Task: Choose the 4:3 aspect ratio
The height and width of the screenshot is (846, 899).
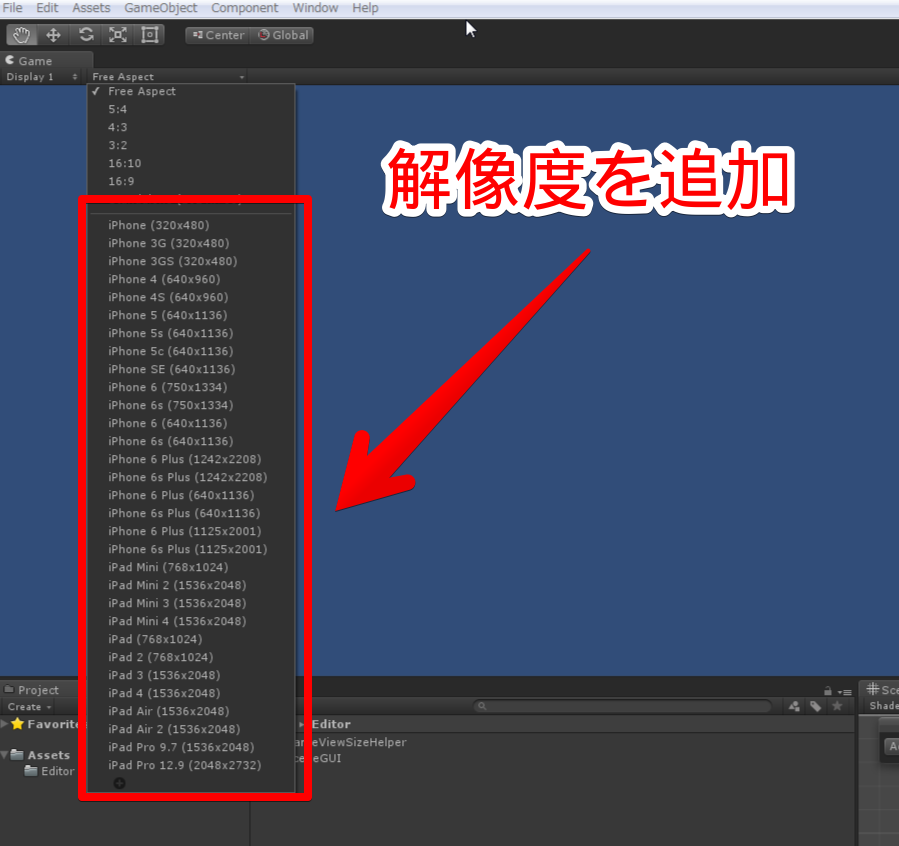Action: point(191,127)
